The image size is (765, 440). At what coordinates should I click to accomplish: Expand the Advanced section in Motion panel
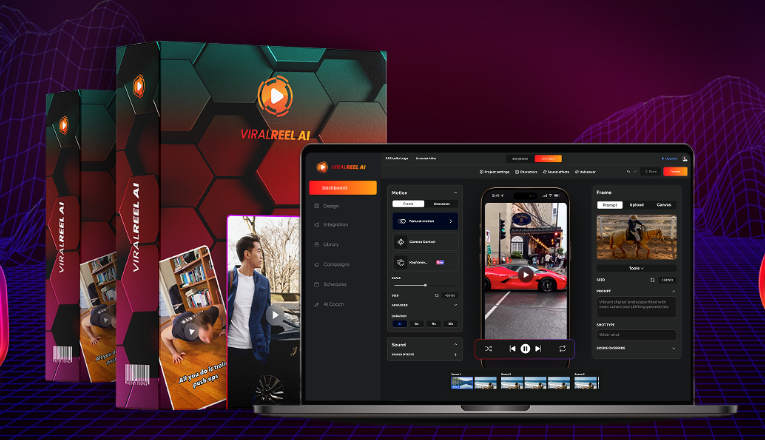tap(455, 305)
